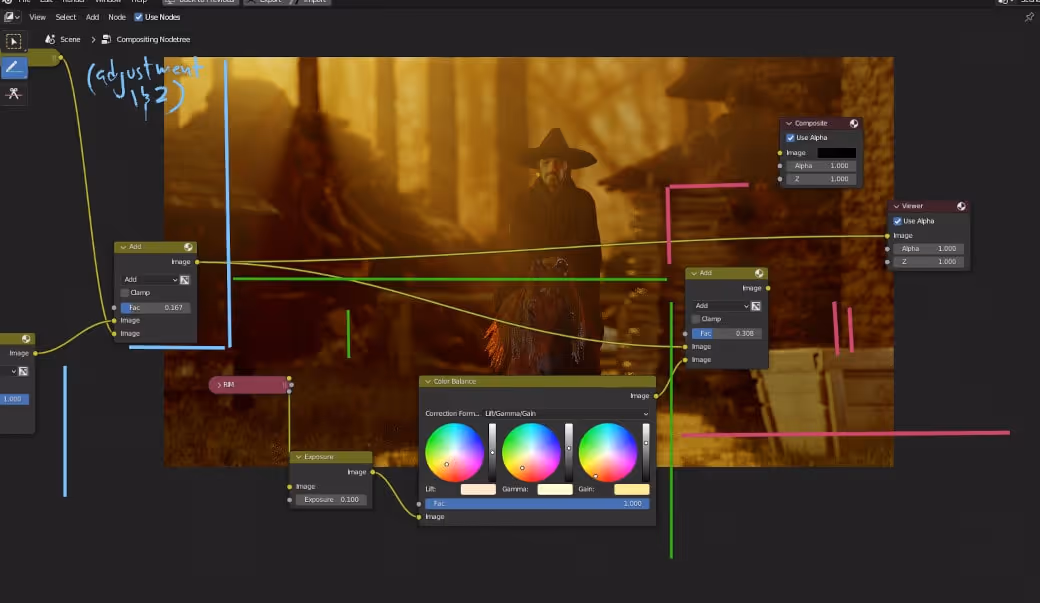Click the Back to Preview button
This screenshot has height=603, width=1040.
pyautogui.click(x=199, y=2)
